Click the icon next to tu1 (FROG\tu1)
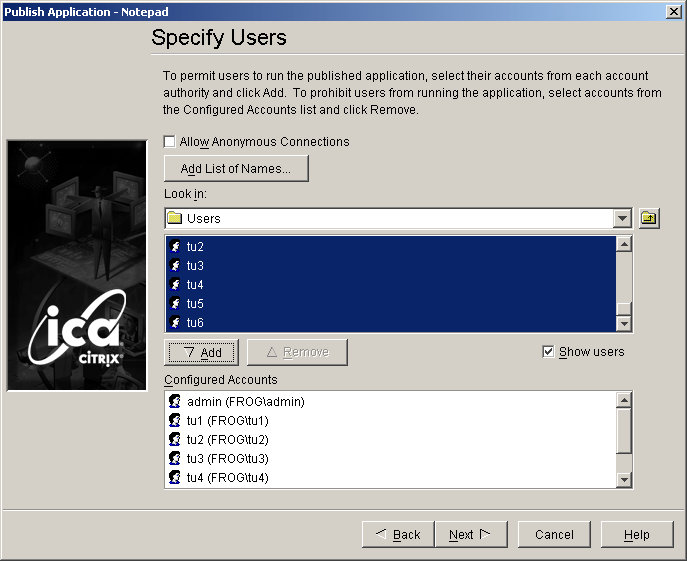Image resolution: width=687 pixels, height=561 pixels. pyautogui.click(x=175, y=420)
